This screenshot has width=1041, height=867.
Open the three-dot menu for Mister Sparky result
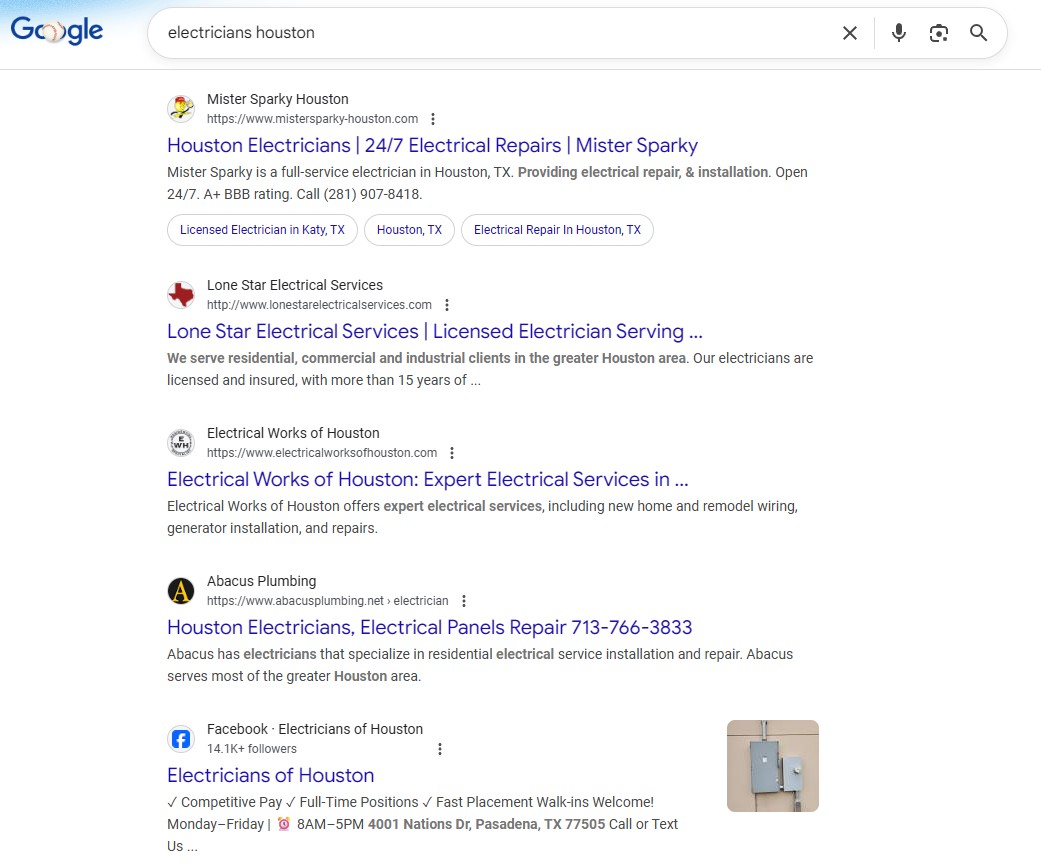click(433, 118)
